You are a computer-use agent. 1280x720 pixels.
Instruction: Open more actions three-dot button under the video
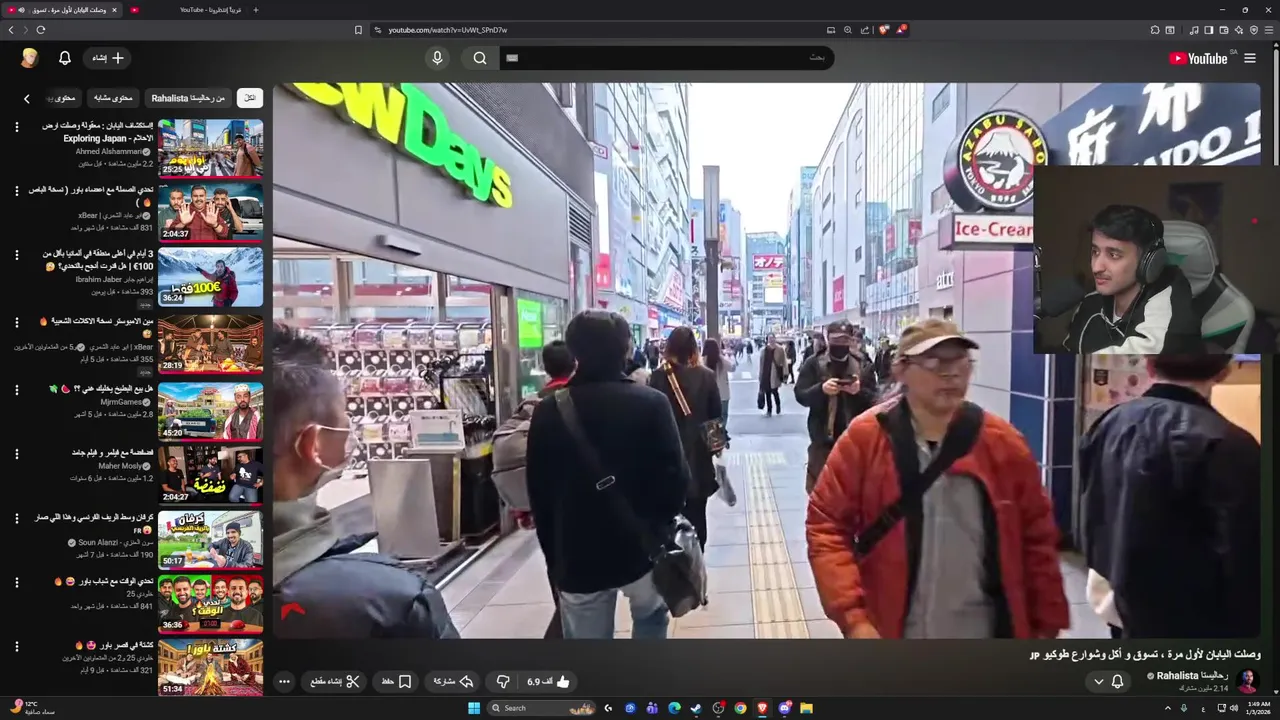284,681
